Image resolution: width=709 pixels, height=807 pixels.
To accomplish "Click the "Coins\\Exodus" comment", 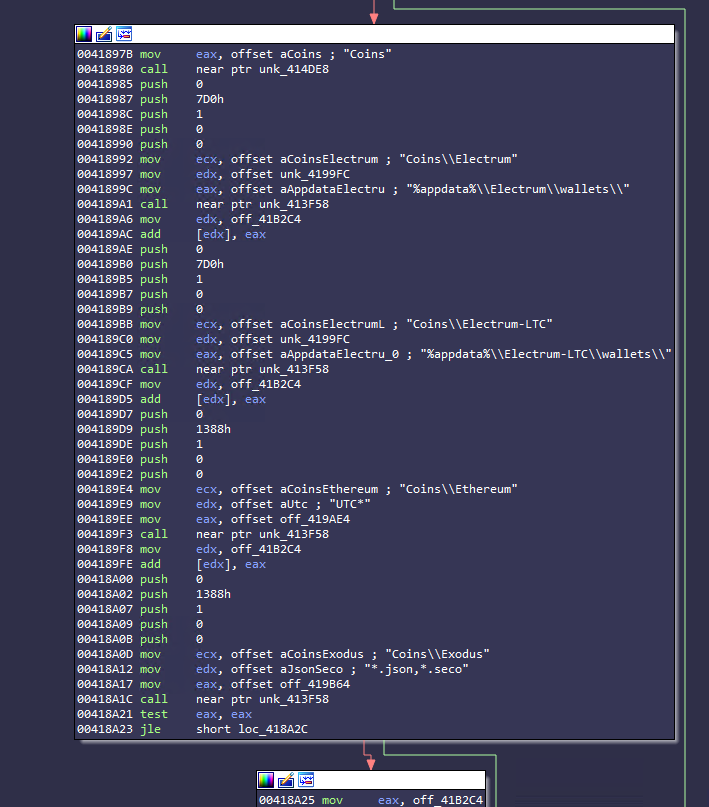I will coord(437,654).
